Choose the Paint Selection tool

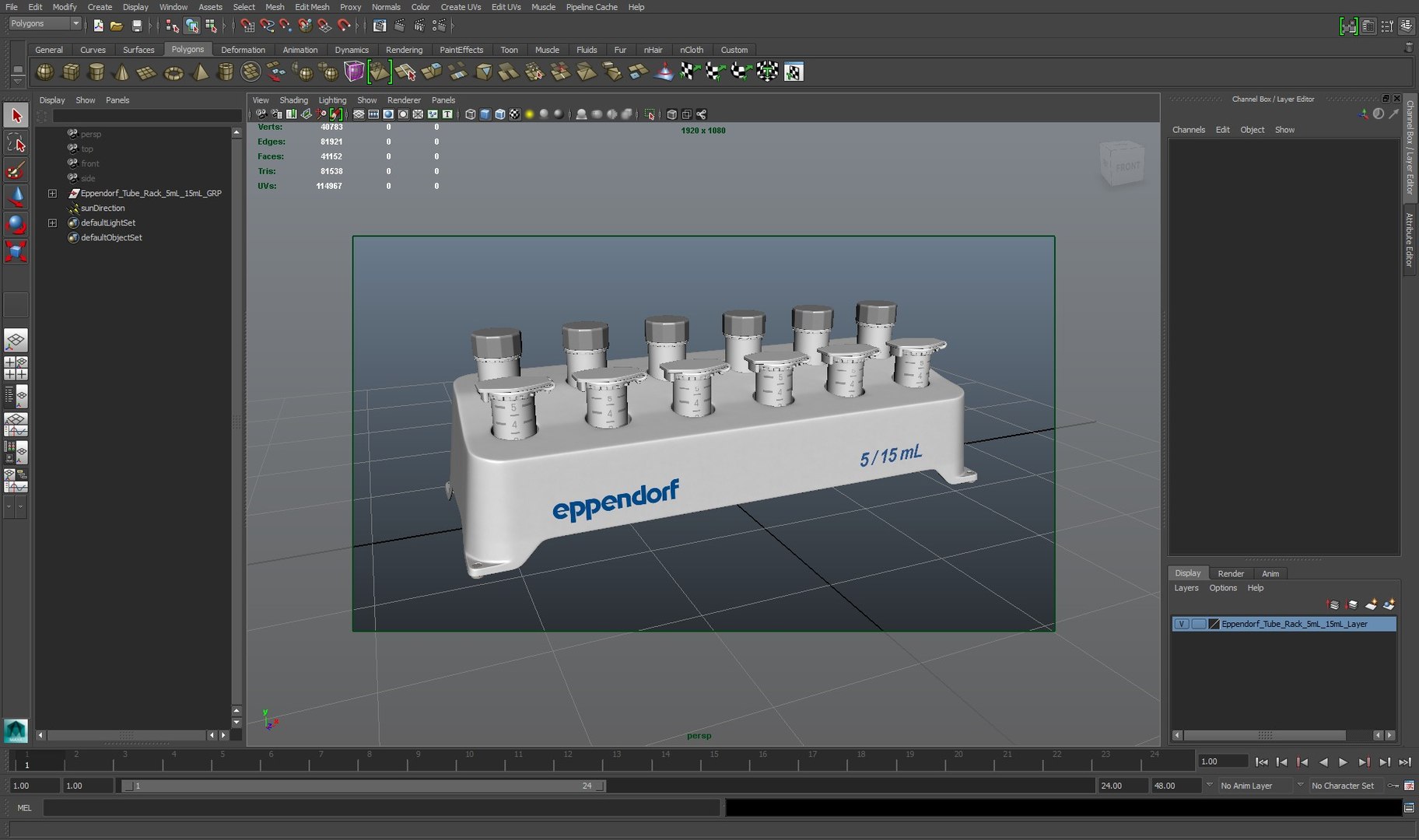[x=16, y=170]
